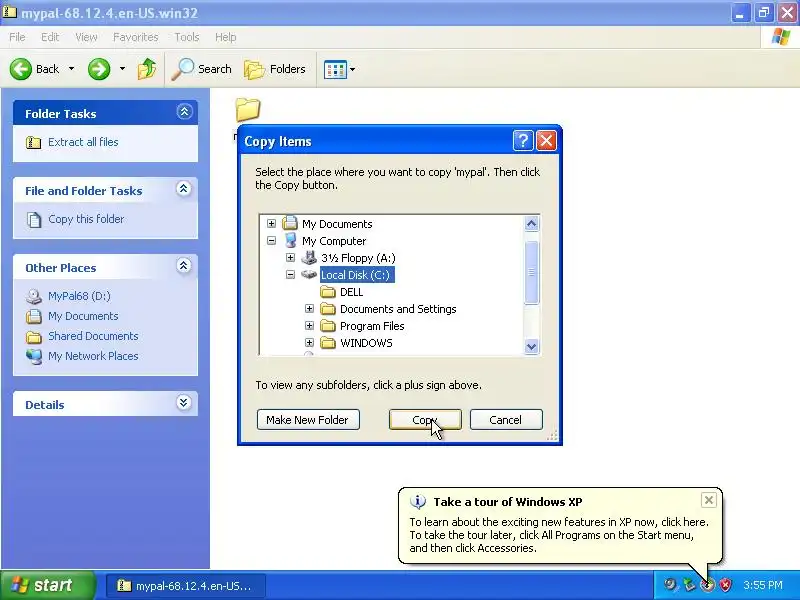Collapse the Local Disk (C:) node
The width and height of the screenshot is (800, 600).
pos(290,274)
